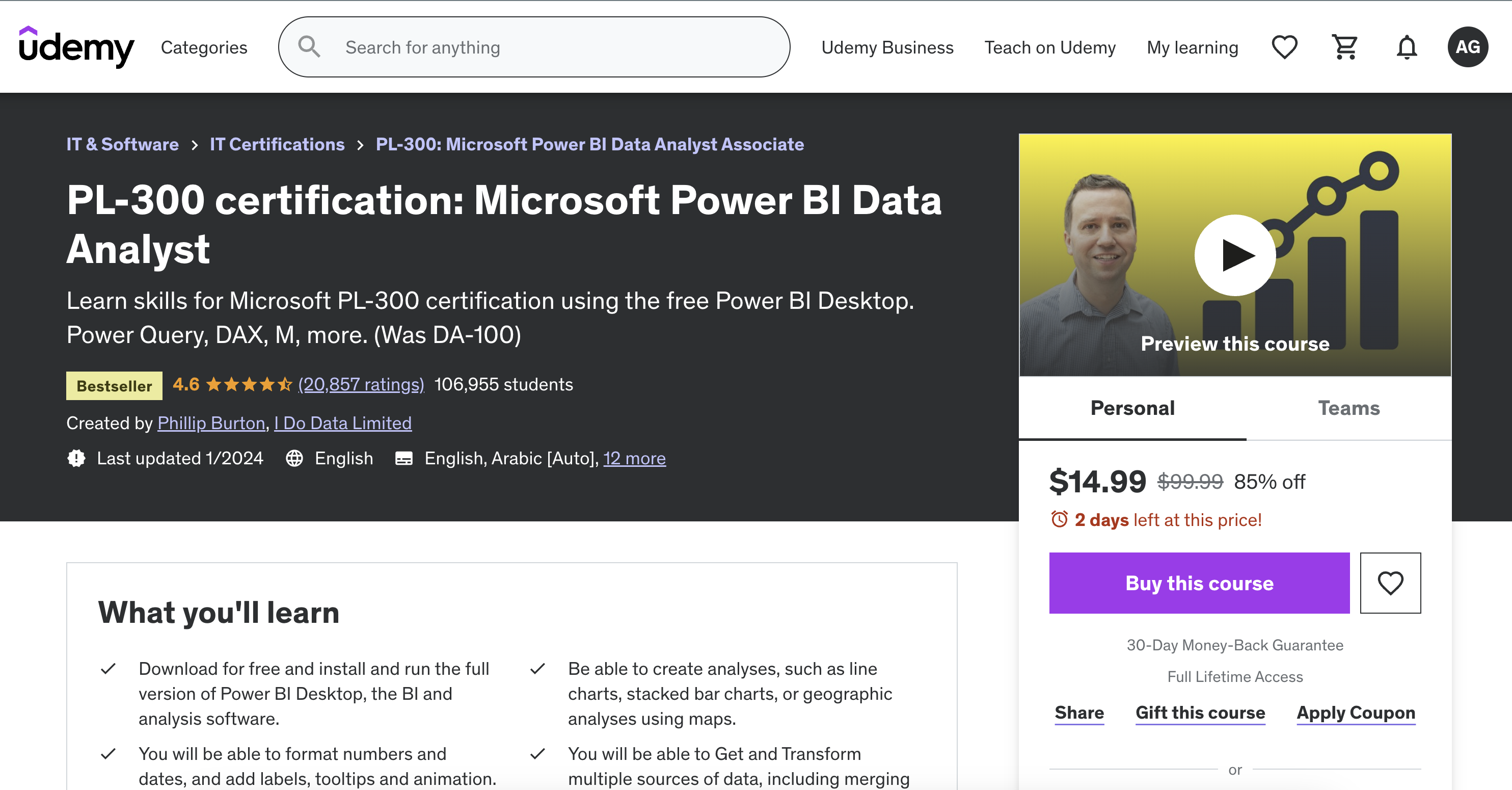The width and height of the screenshot is (1512, 790).
Task: Click the IT & Software breadcrumb
Action: tap(122, 144)
